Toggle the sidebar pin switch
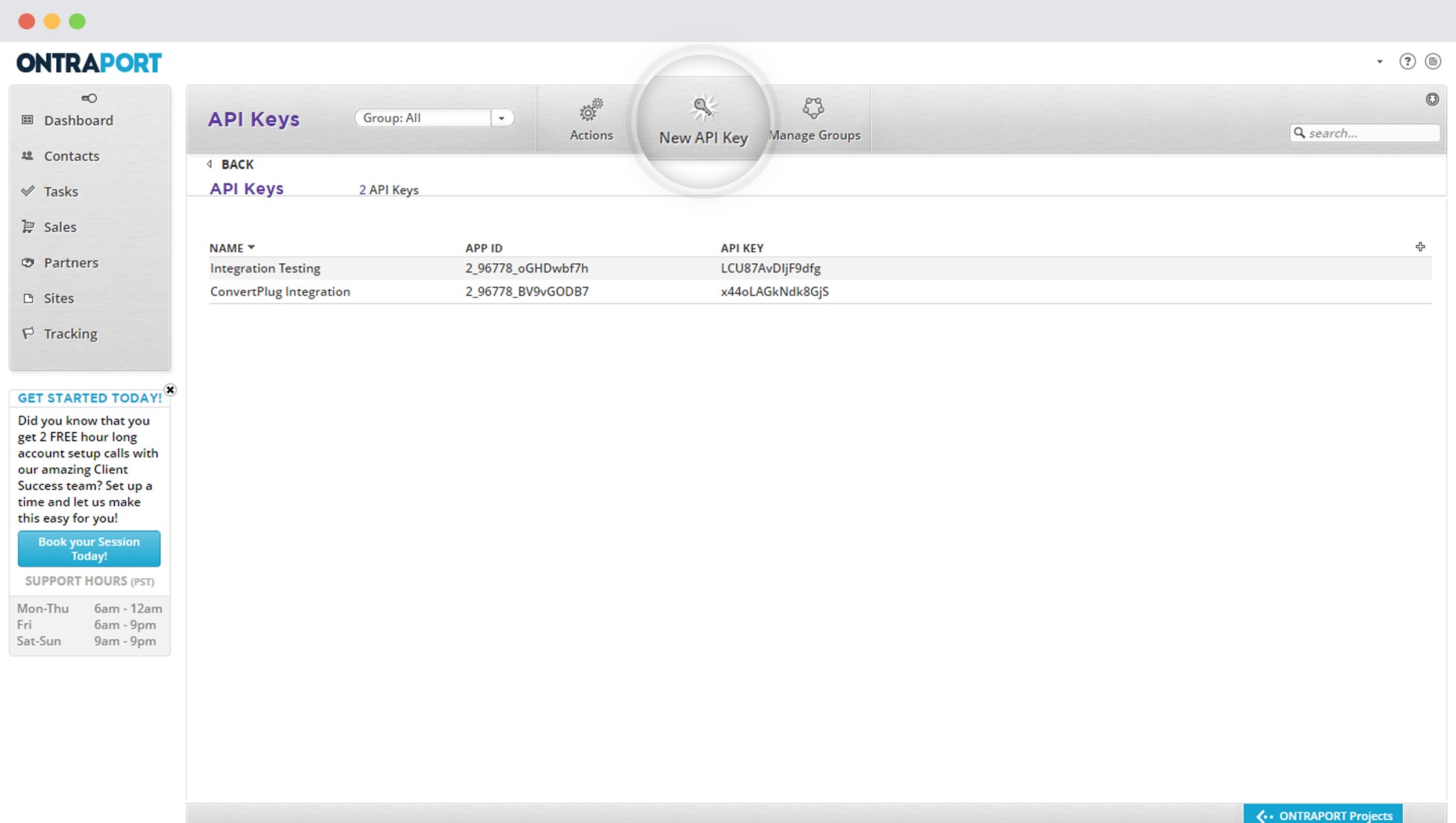The image size is (1456, 823). coord(89,98)
